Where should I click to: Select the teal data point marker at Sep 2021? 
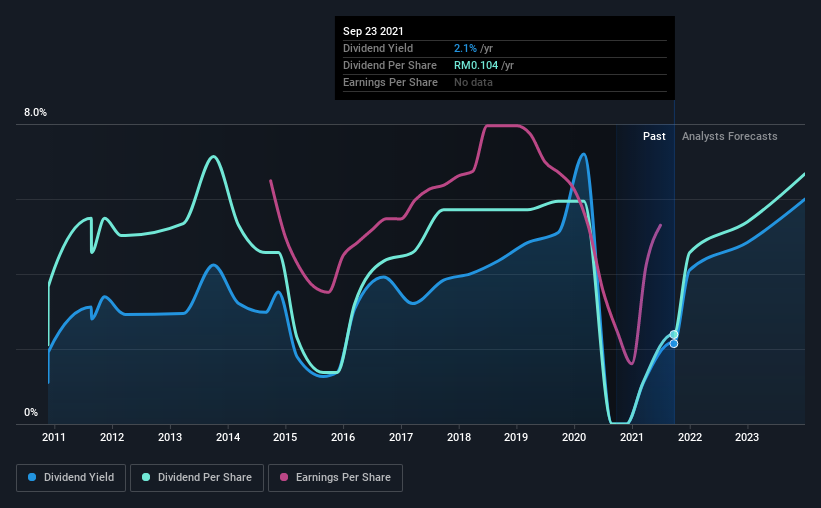pyautogui.click(x=674, y=335)
